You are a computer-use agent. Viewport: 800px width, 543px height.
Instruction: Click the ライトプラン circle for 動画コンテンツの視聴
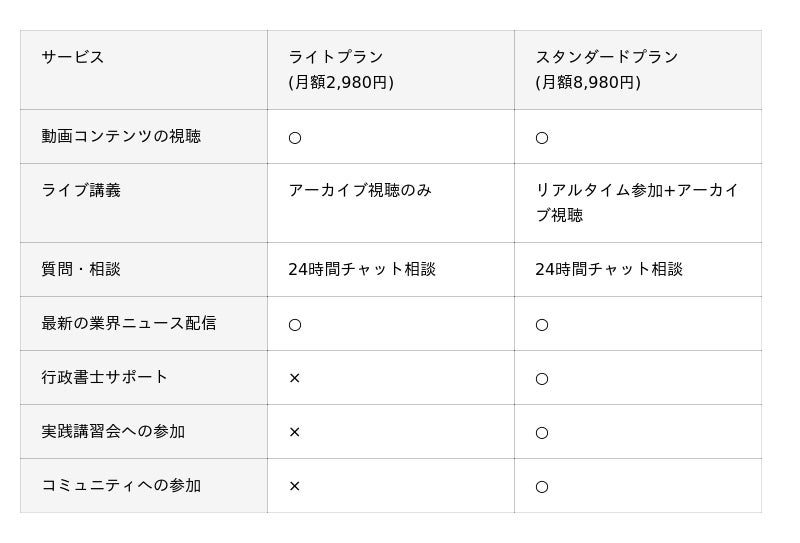[295, 138]
